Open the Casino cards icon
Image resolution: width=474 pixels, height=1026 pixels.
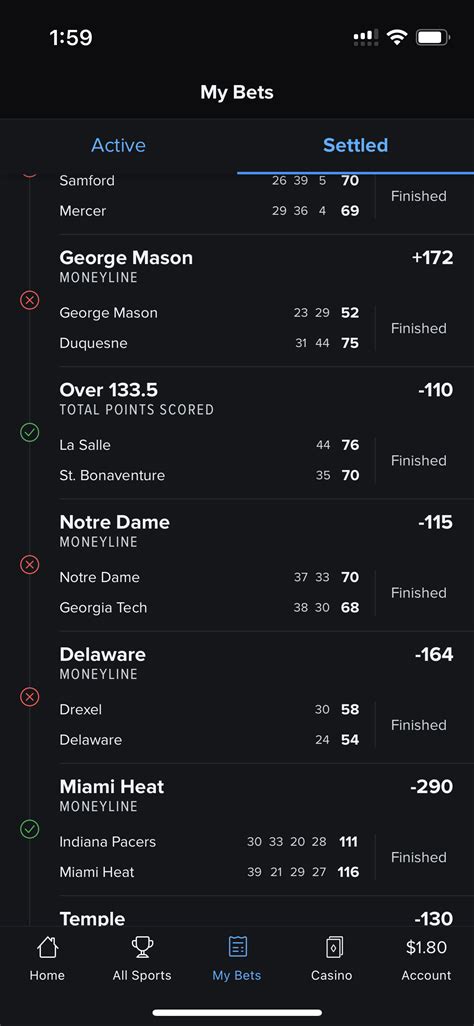point(332,947)
